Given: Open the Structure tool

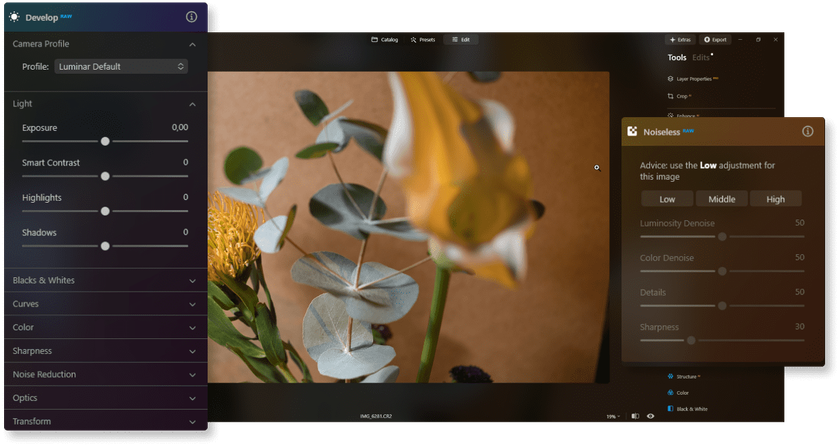Looking at the screenshot, I should coord(683,376).
